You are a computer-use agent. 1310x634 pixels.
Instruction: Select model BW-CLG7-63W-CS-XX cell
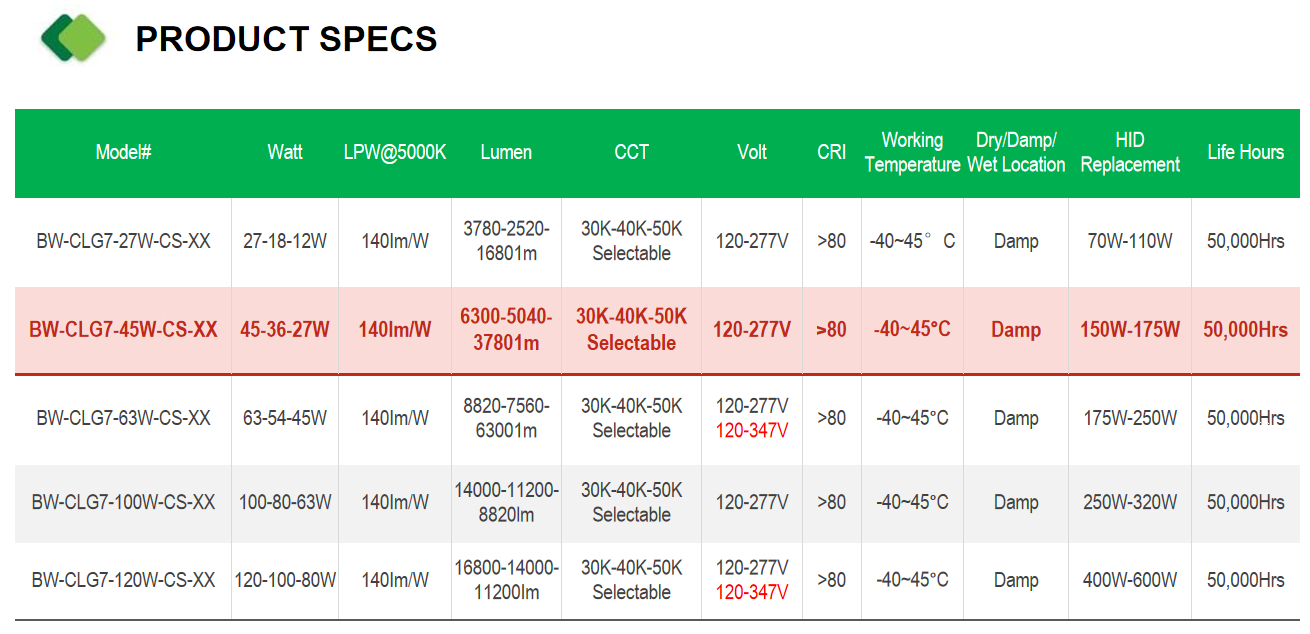(x=123, y=418)
